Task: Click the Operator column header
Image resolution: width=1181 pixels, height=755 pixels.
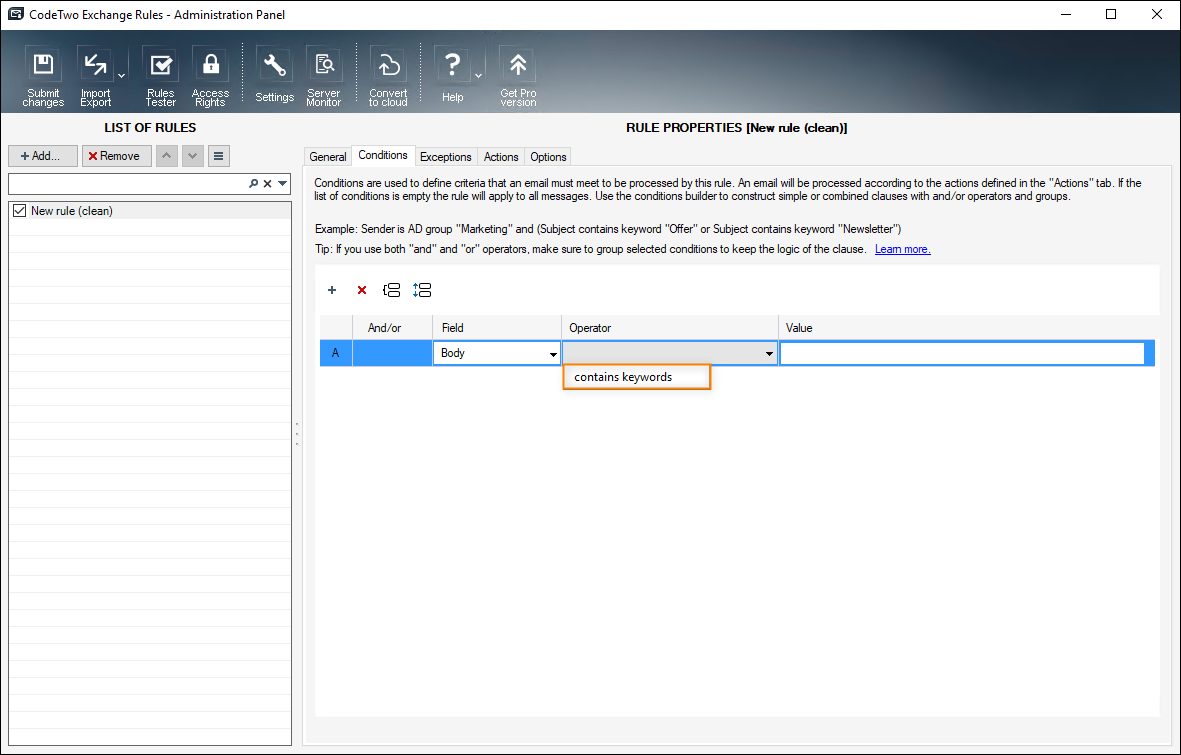Action: tap(670, 328)
